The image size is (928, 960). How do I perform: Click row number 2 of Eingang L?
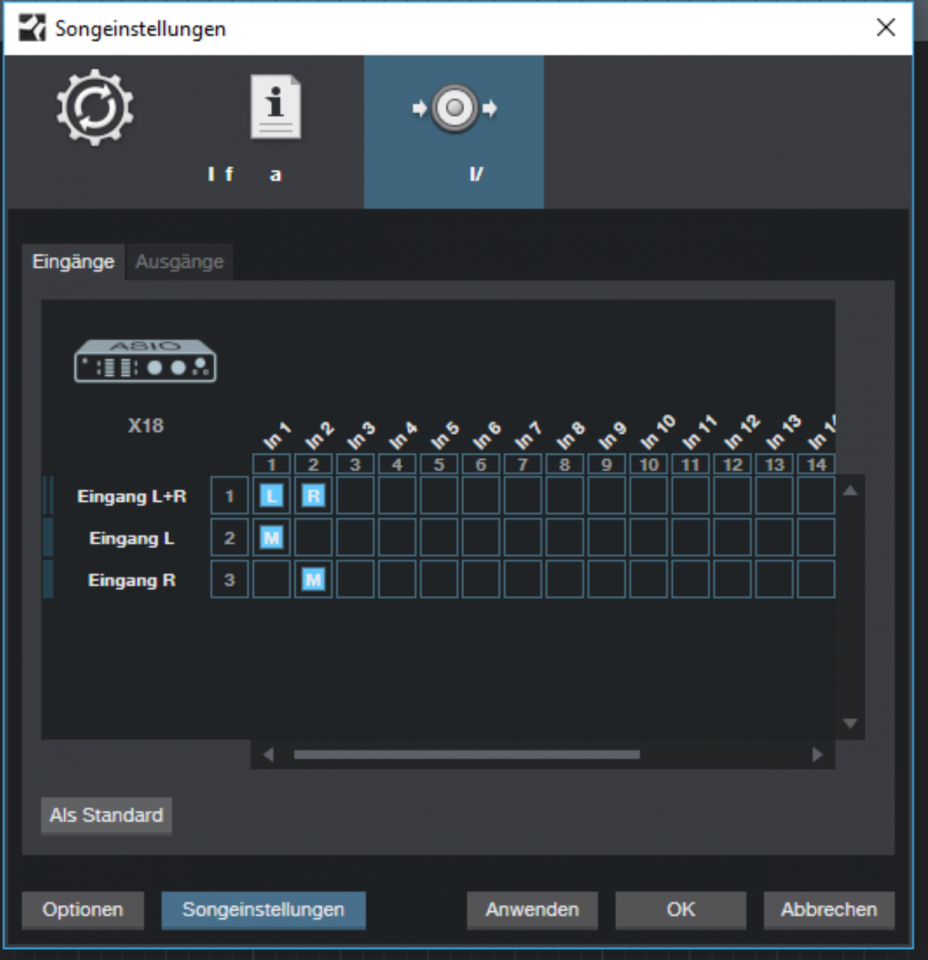tap(230, 538)
